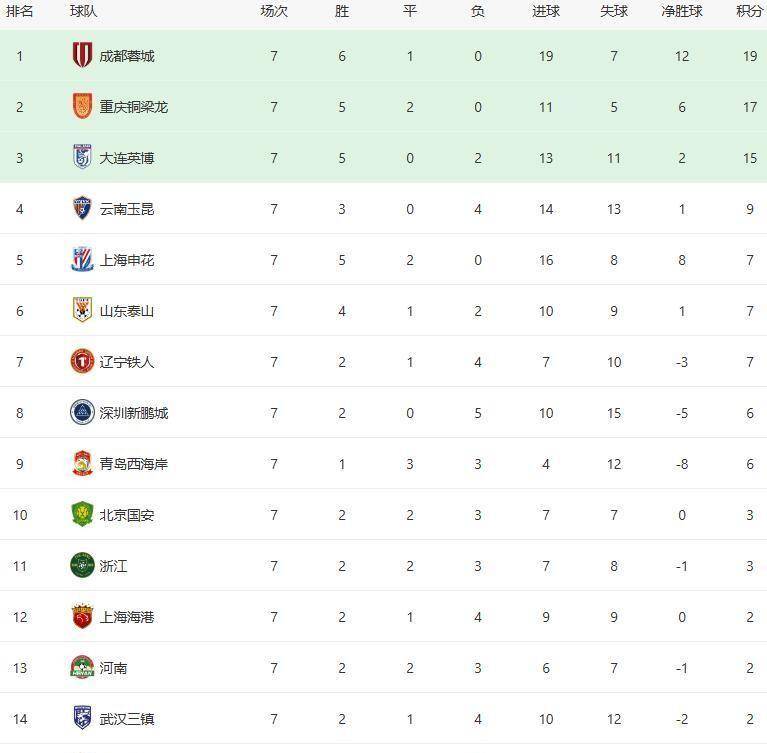
Task: Click the 辽宁铁人 round logo
Action: [x=82, y=362]
